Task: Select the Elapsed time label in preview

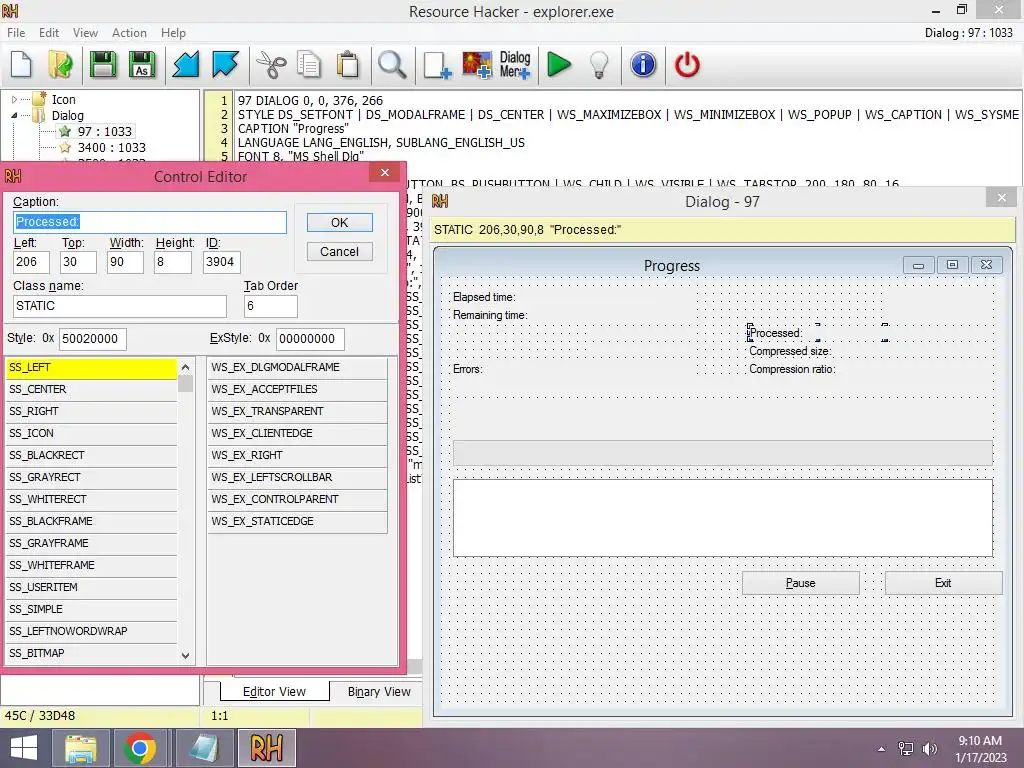Action: click(x=484, y=297)
